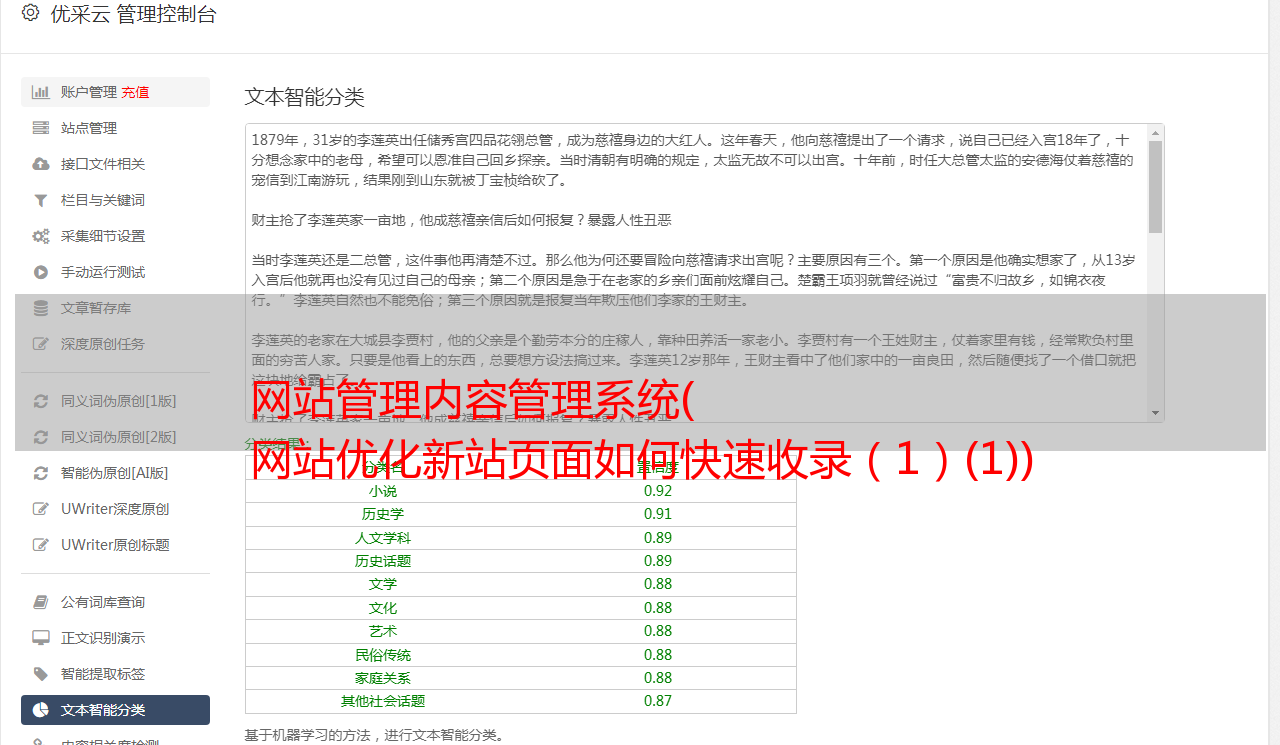This screenshot has width=1280, height=745.
Task: Click the 0.88 value in 文化 row
Action: 658,608
